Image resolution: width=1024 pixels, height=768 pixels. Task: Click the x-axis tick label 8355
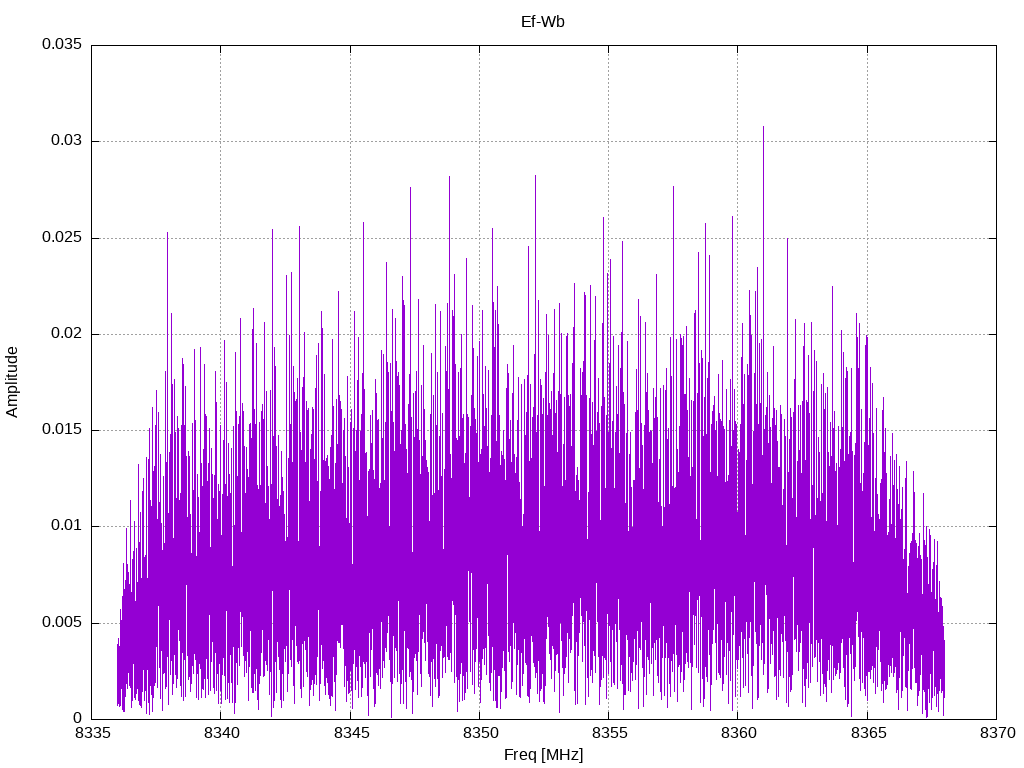pyautogui.click(x=609, y=733)
